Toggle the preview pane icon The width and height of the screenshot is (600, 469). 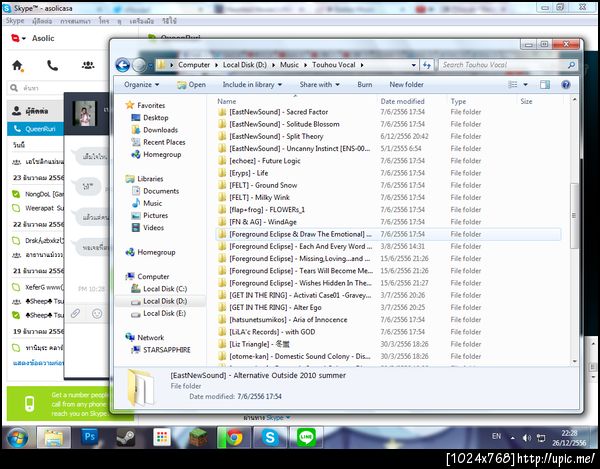pos(545,85)
